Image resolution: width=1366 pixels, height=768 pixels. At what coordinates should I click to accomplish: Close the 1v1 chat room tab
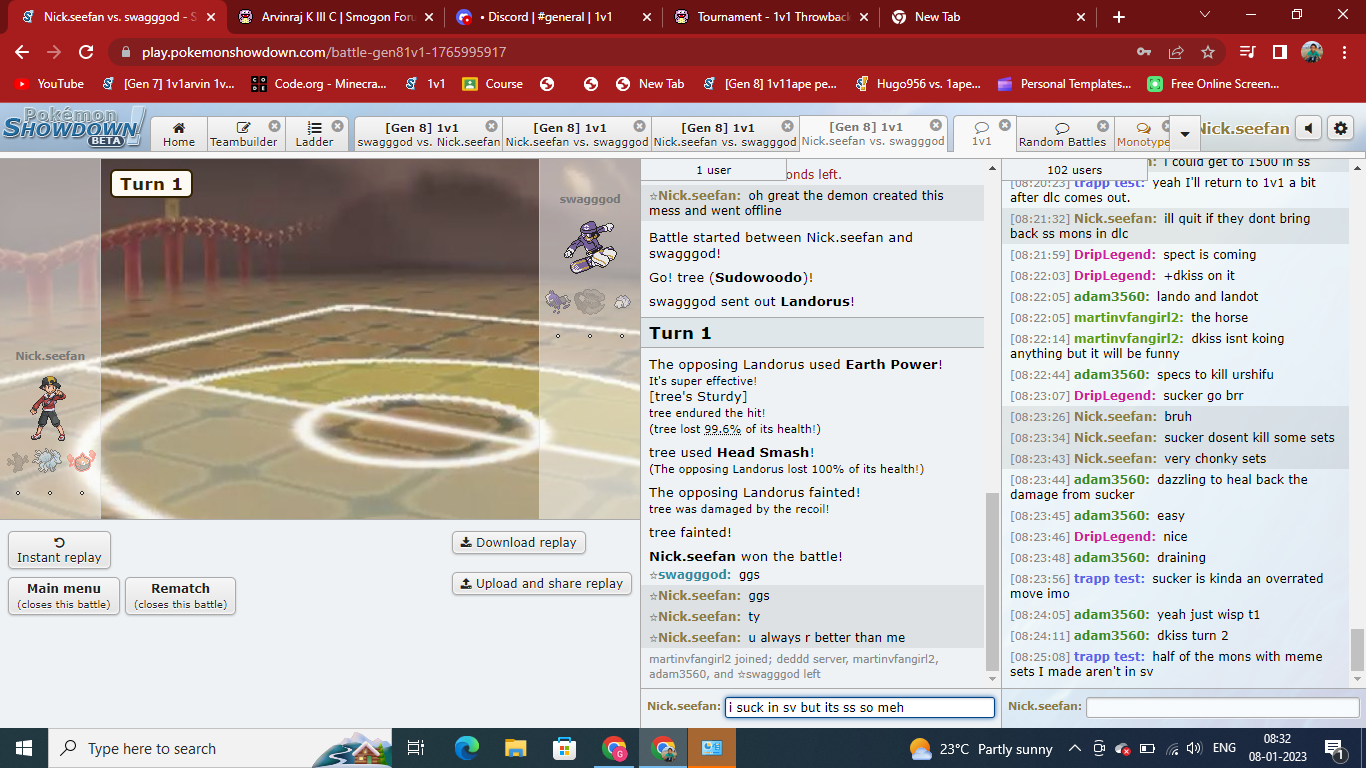point(1006,126)
